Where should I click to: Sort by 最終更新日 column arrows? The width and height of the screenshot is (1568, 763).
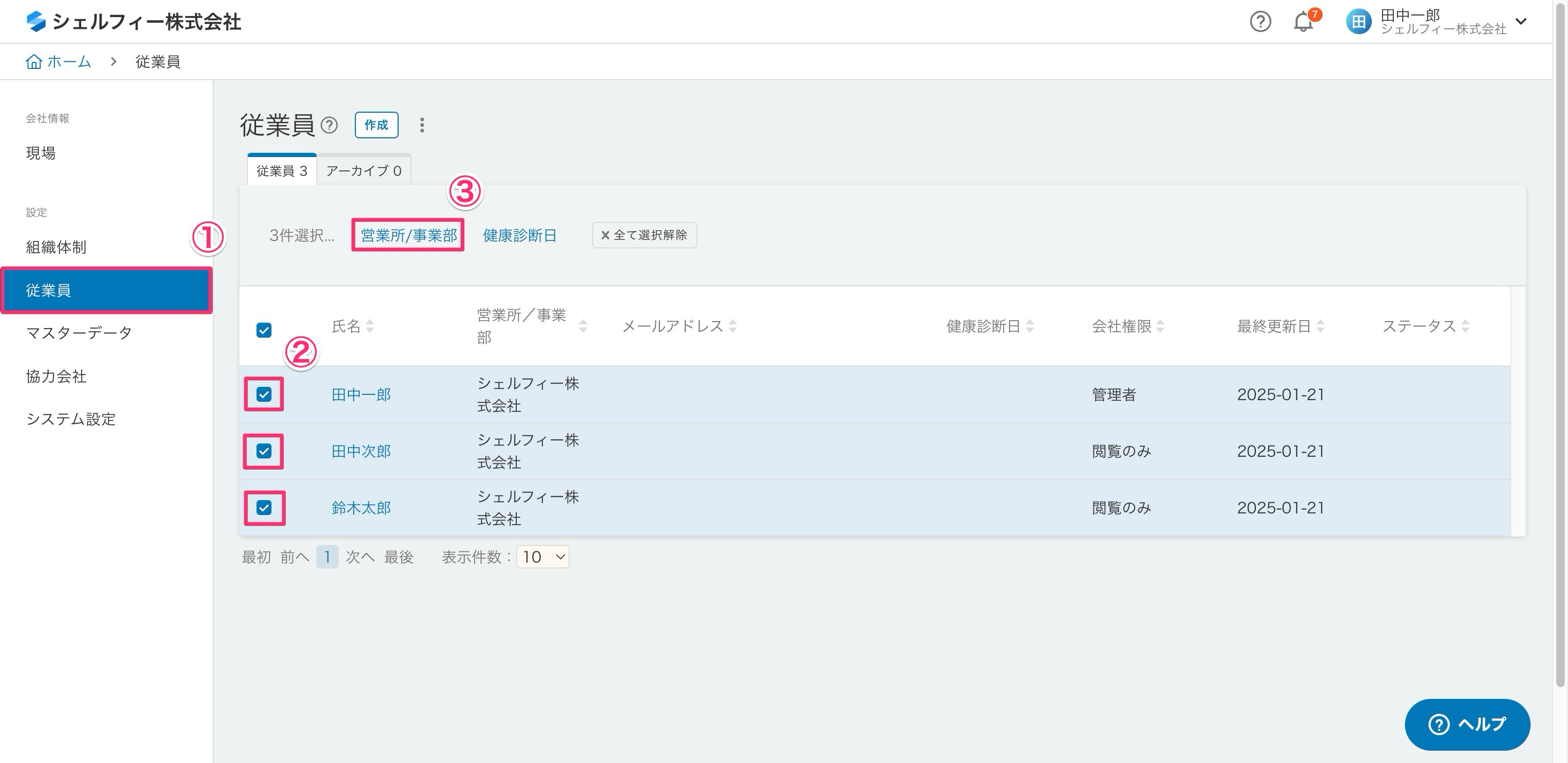[x=1320, y=326]
